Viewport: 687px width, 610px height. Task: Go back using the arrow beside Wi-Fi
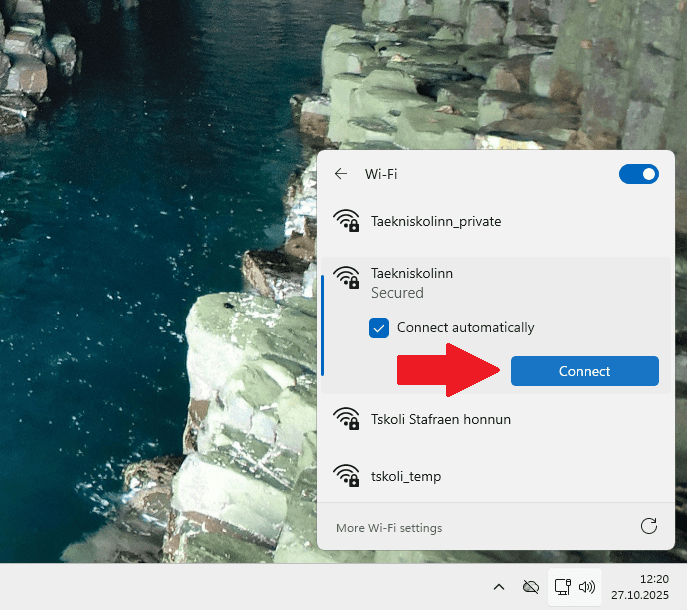[x=341, y=174]
